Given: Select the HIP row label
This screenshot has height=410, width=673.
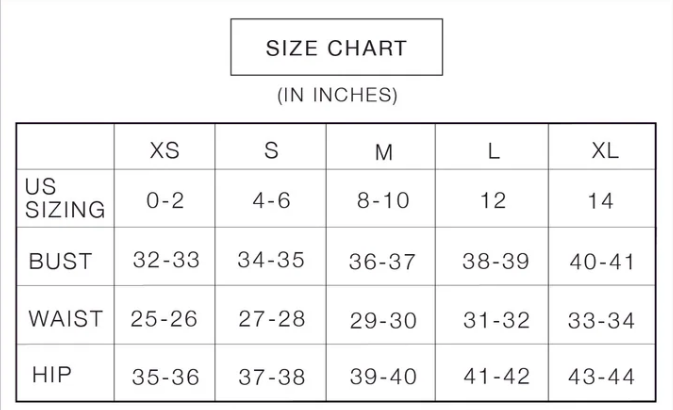Looking at the screenshot, I should click(x=52, y=375).
